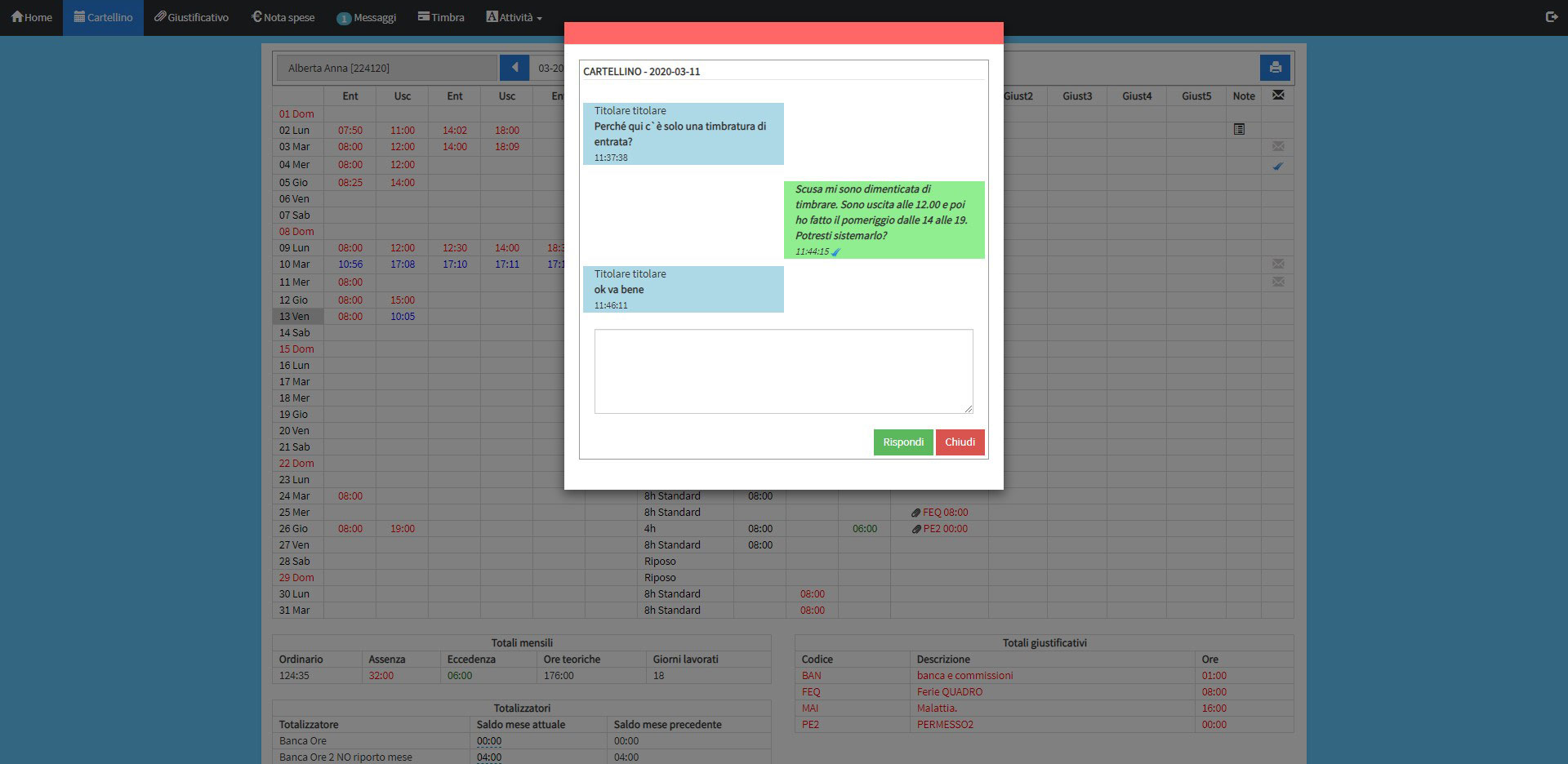Click the Ferie QUADRO description
This screenshot has width=1568, height=764.
[x=950, y=691]
